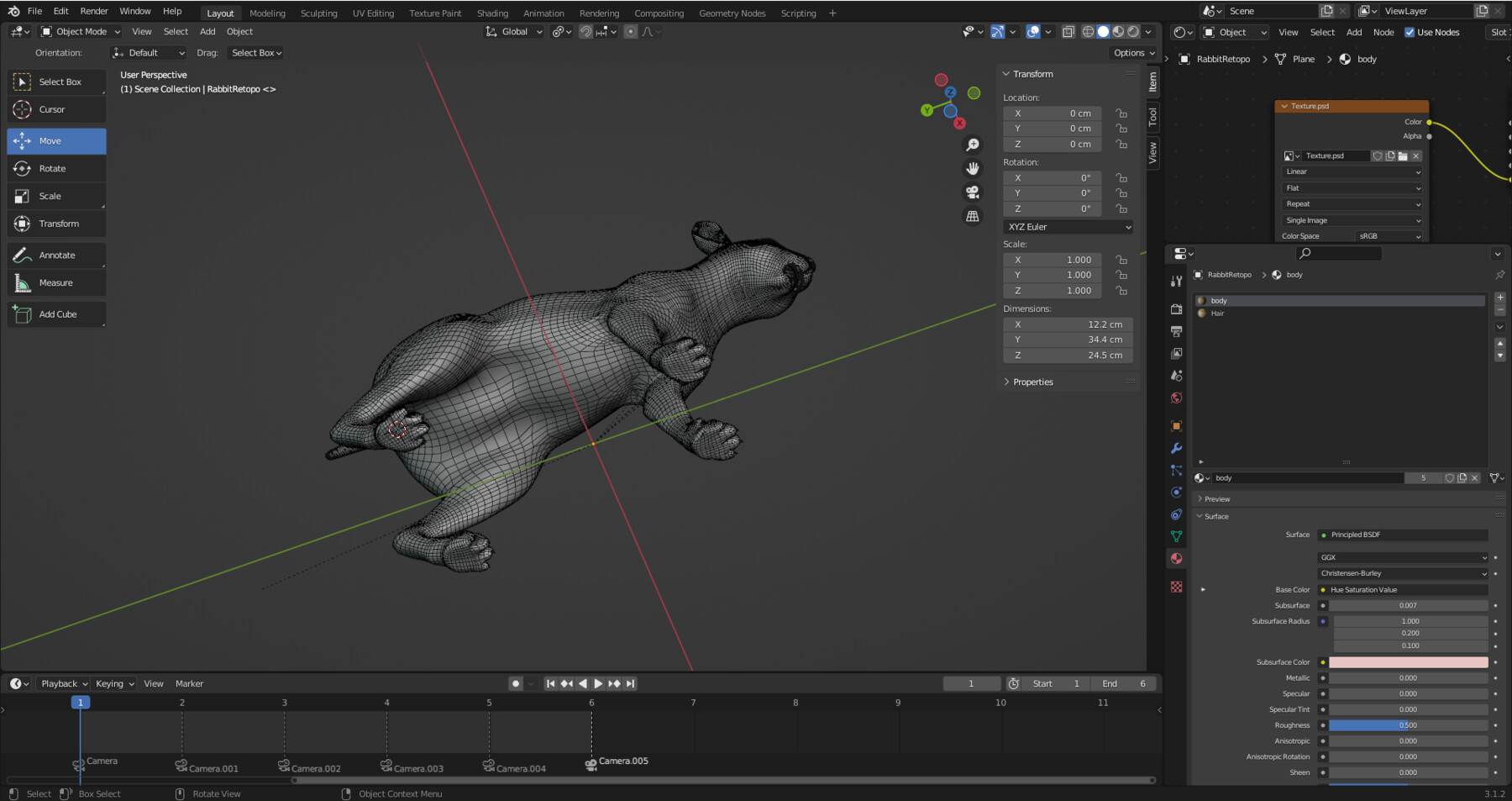Open the World properties globe tab
Viewport: 1512px width, 801px height.
[1176, 398]
